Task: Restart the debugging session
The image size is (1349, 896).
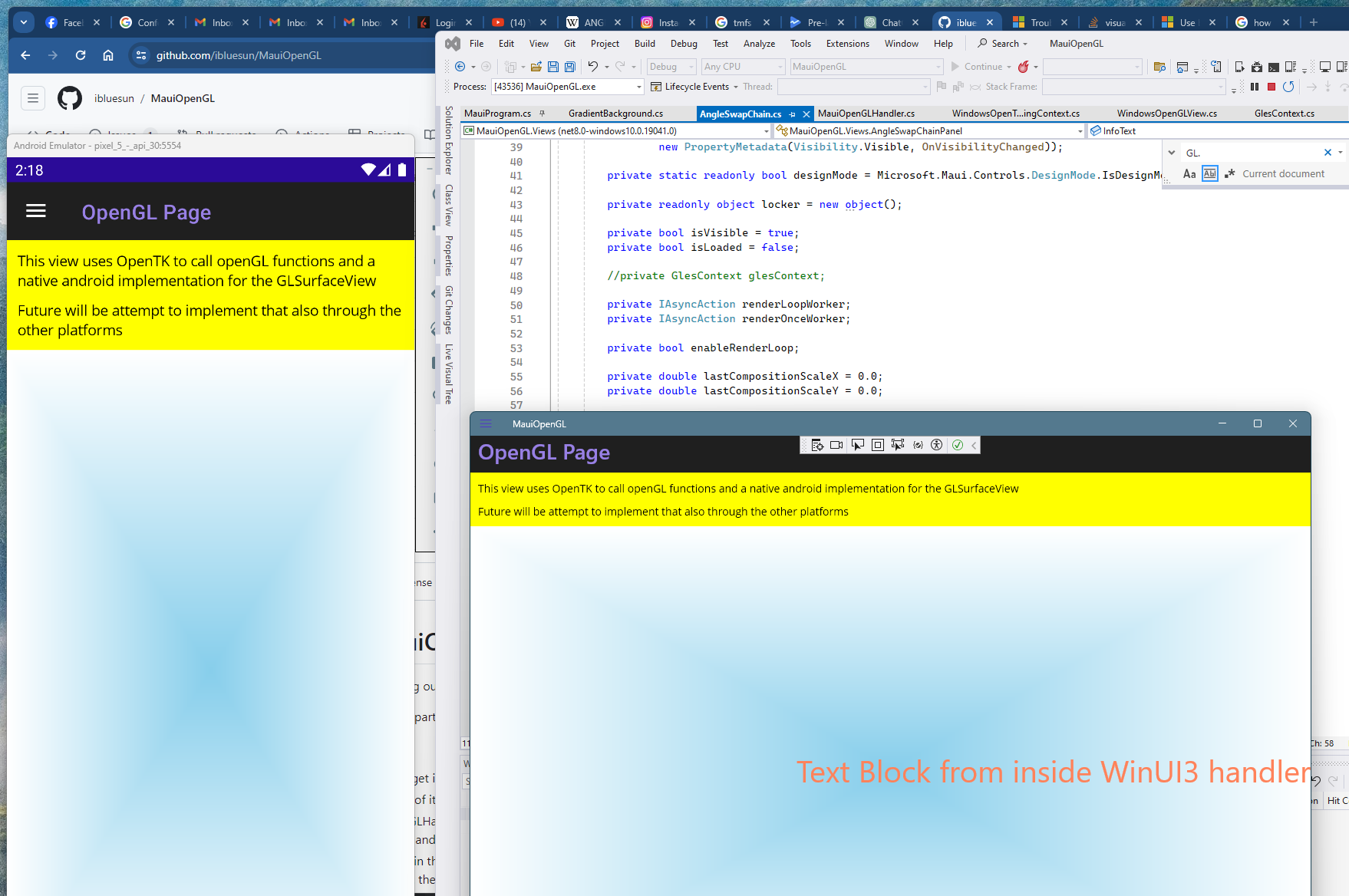Action: [x=1288, y=87]
